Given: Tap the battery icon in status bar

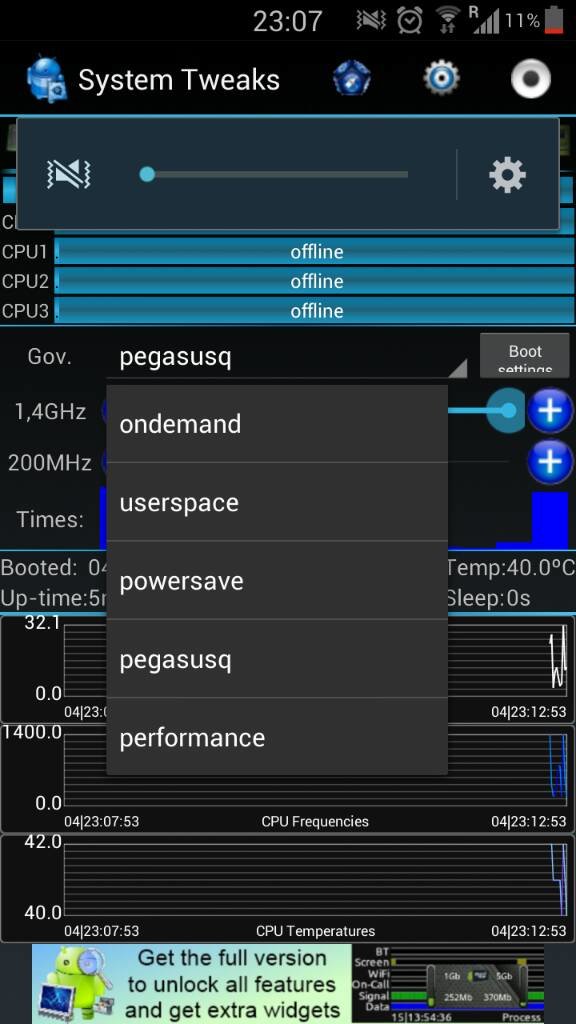Looking at the screenshot, I should (x=554, y=20).
